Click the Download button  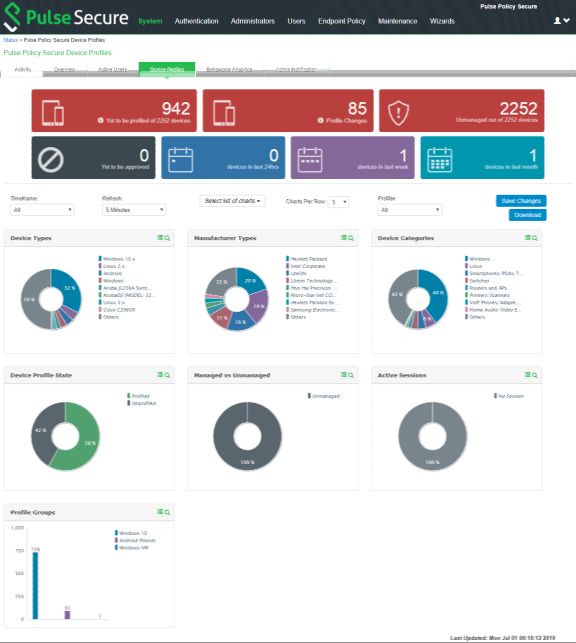(528, 215)
